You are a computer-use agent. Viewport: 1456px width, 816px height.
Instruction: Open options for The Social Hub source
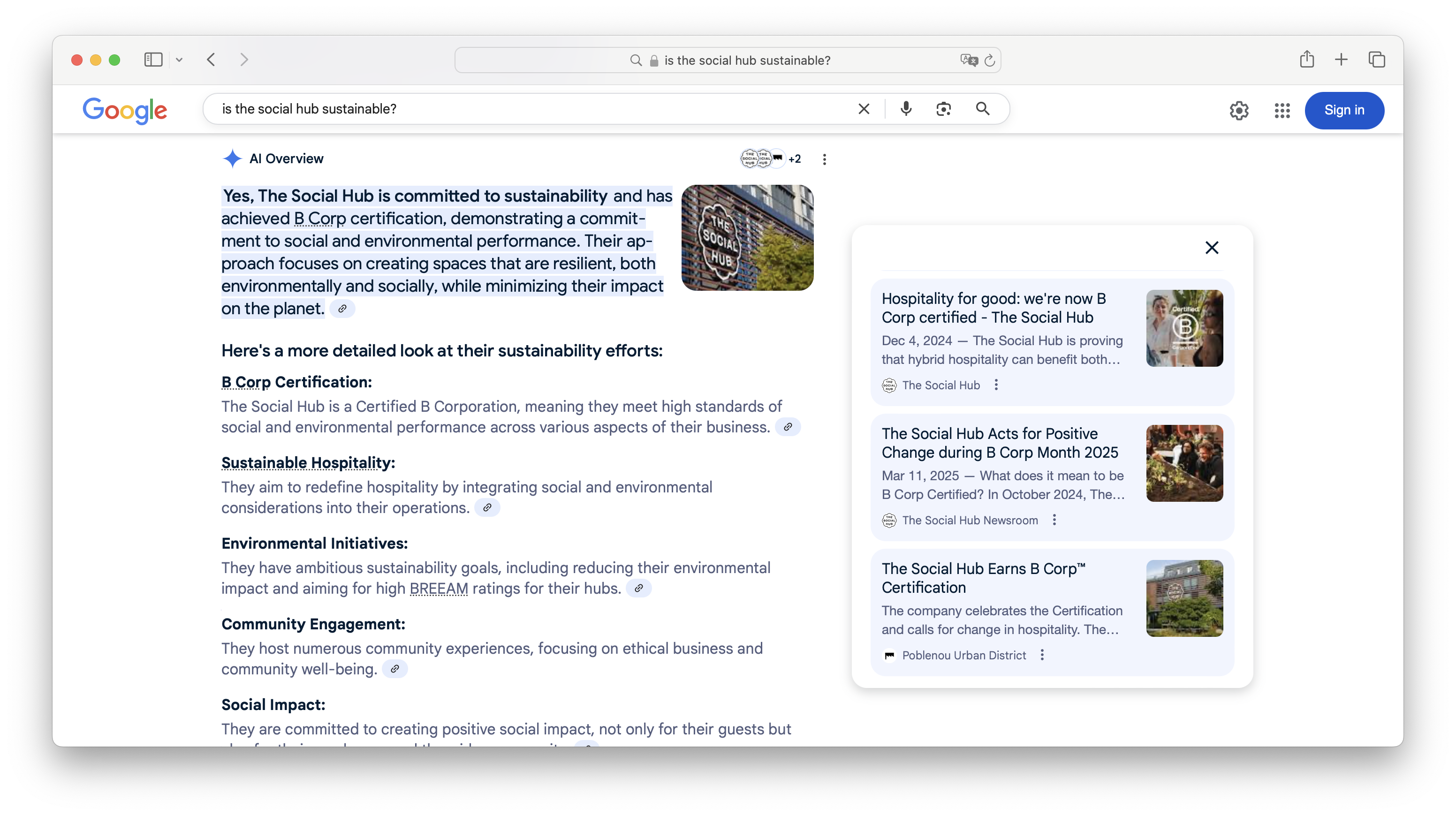996,385
